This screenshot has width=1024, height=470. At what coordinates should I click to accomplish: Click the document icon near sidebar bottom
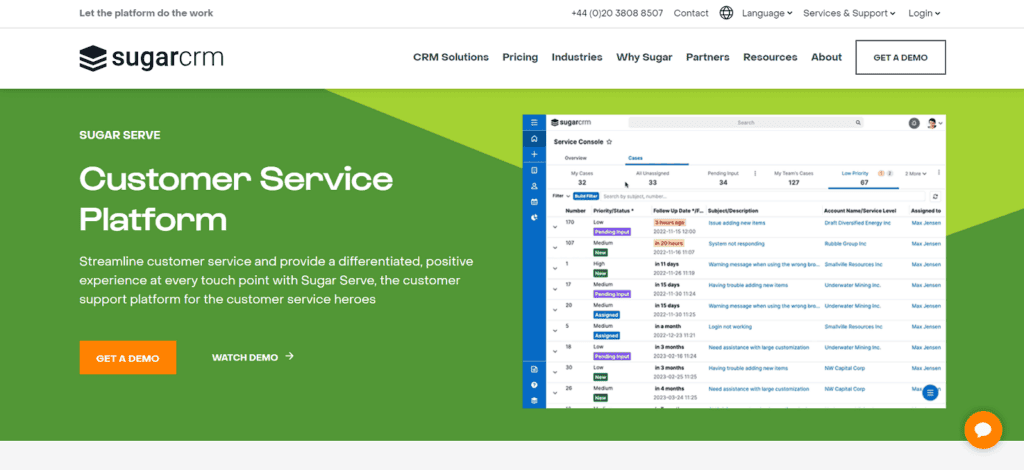[534, 369]
